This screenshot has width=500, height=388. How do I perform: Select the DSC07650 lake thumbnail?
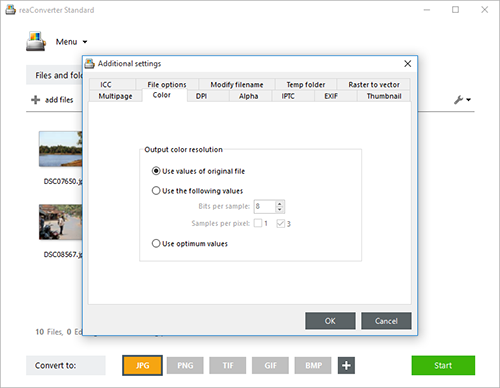click(60, 149)
